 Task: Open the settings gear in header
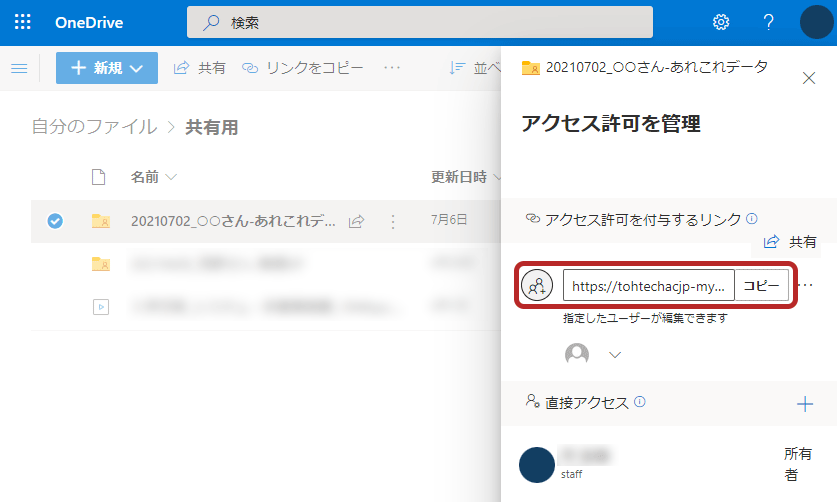(x=721, y=22)
